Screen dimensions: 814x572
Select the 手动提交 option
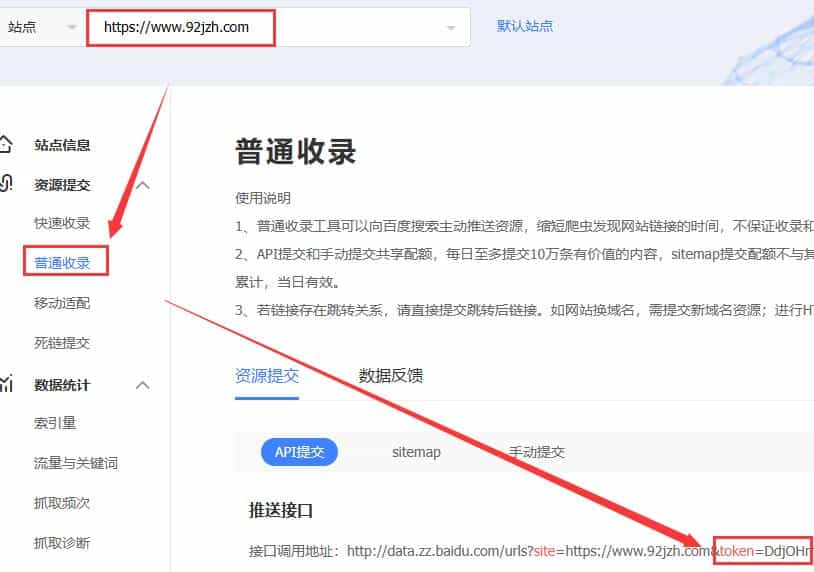(536, 452)
